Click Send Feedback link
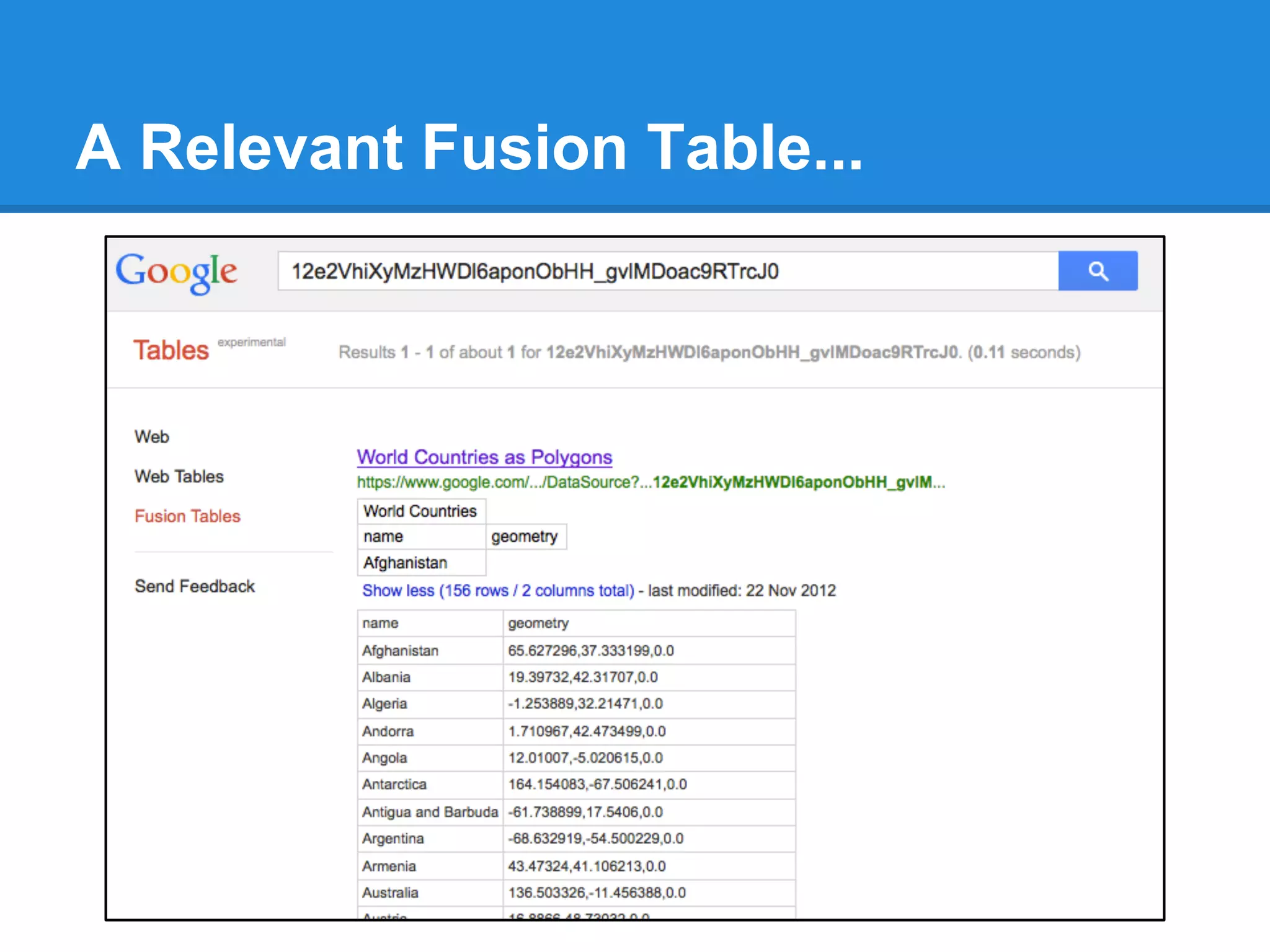 pos(195,586)
